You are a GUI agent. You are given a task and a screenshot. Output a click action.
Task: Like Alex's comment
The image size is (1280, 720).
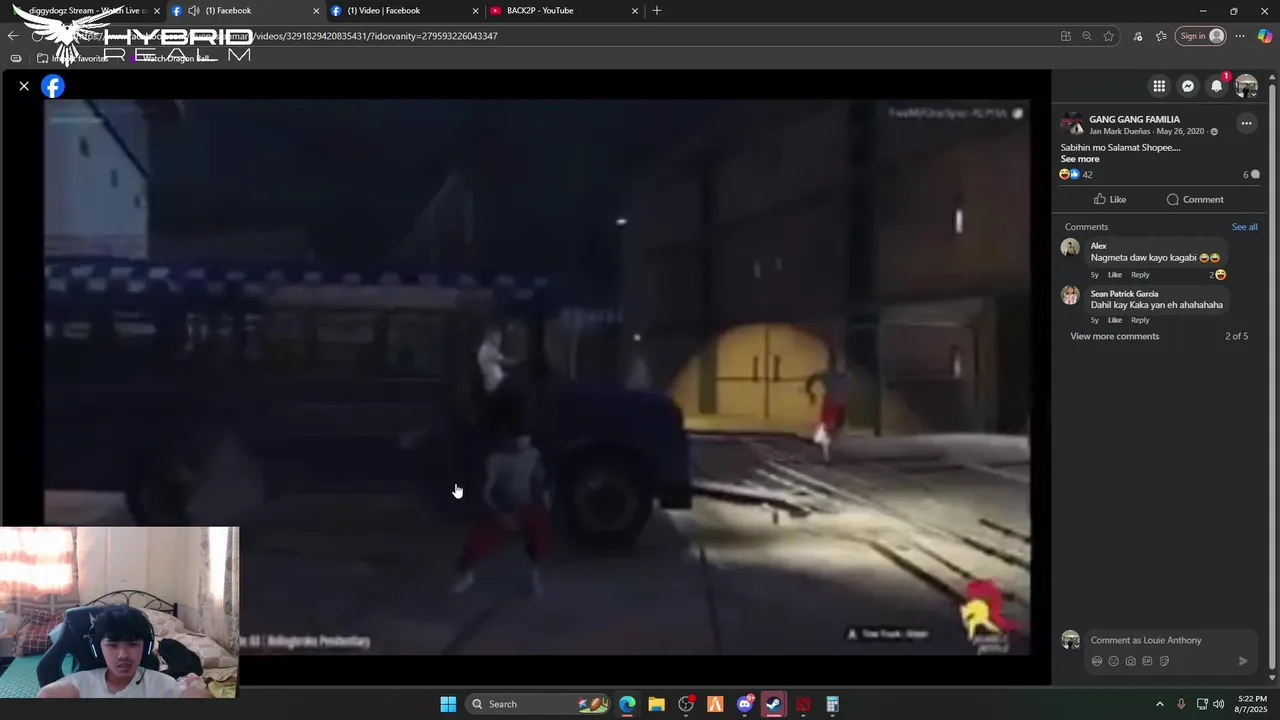click(x=1114, y=275)
